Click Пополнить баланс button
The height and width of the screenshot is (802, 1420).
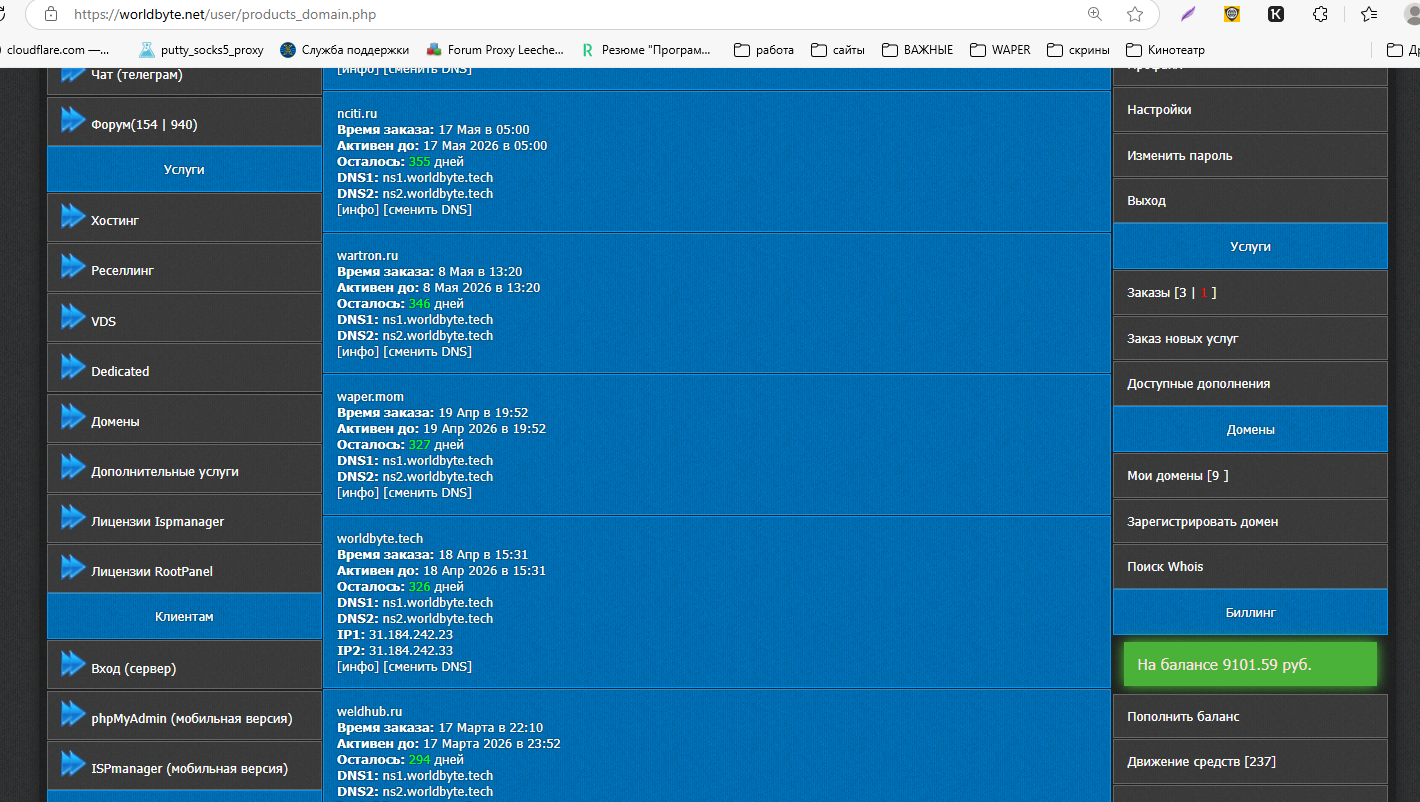tap(1183, 717)
